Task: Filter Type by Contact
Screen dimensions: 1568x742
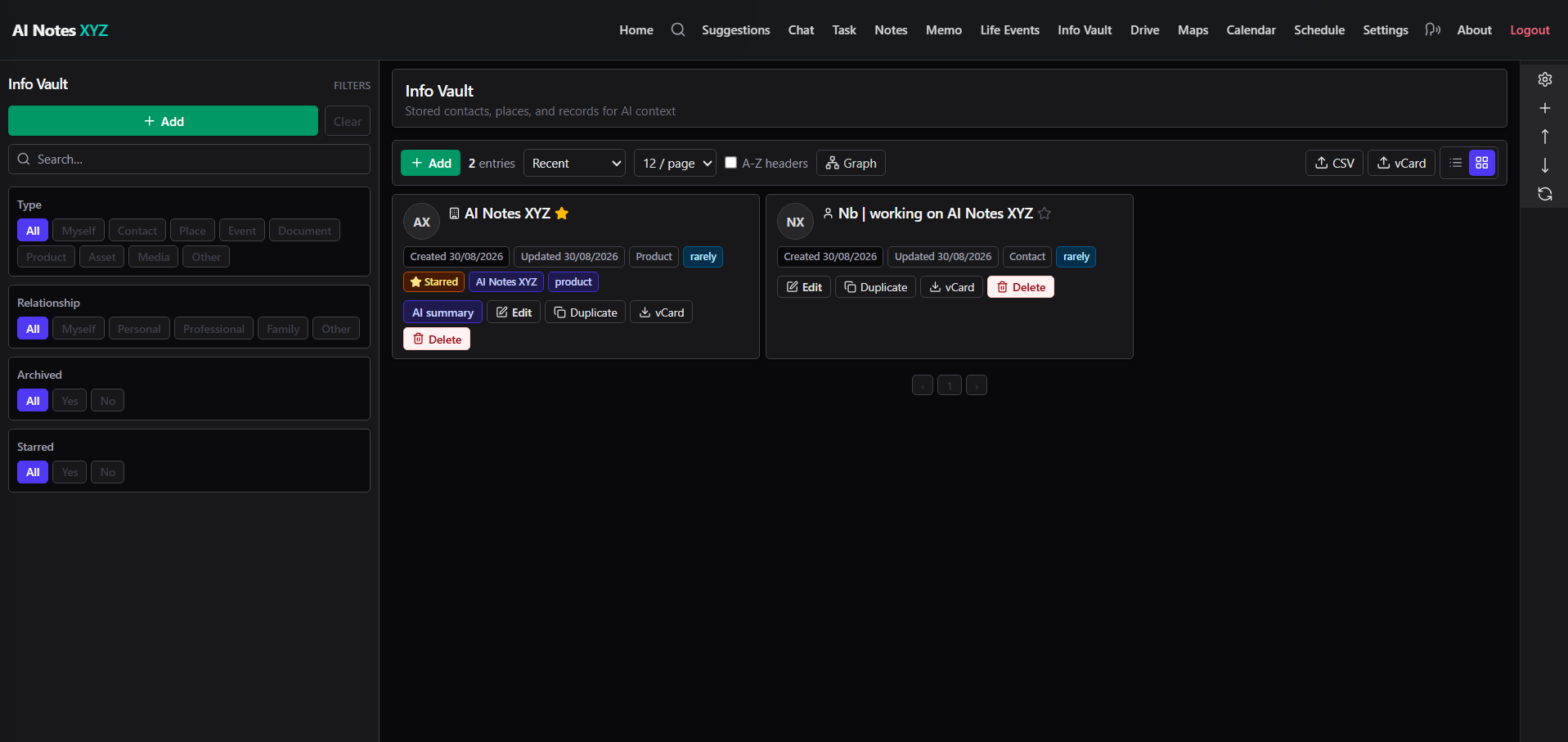Action: tap(137, 231)
